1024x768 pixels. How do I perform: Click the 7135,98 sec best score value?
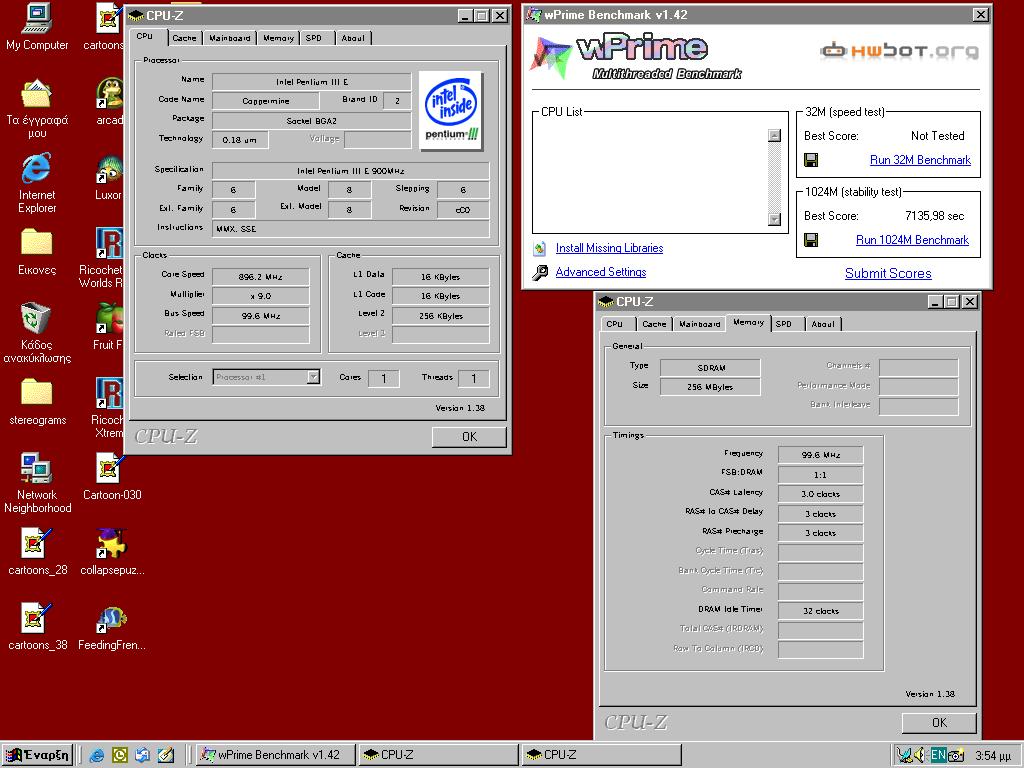pyautogui.click(x=935, y=216)
